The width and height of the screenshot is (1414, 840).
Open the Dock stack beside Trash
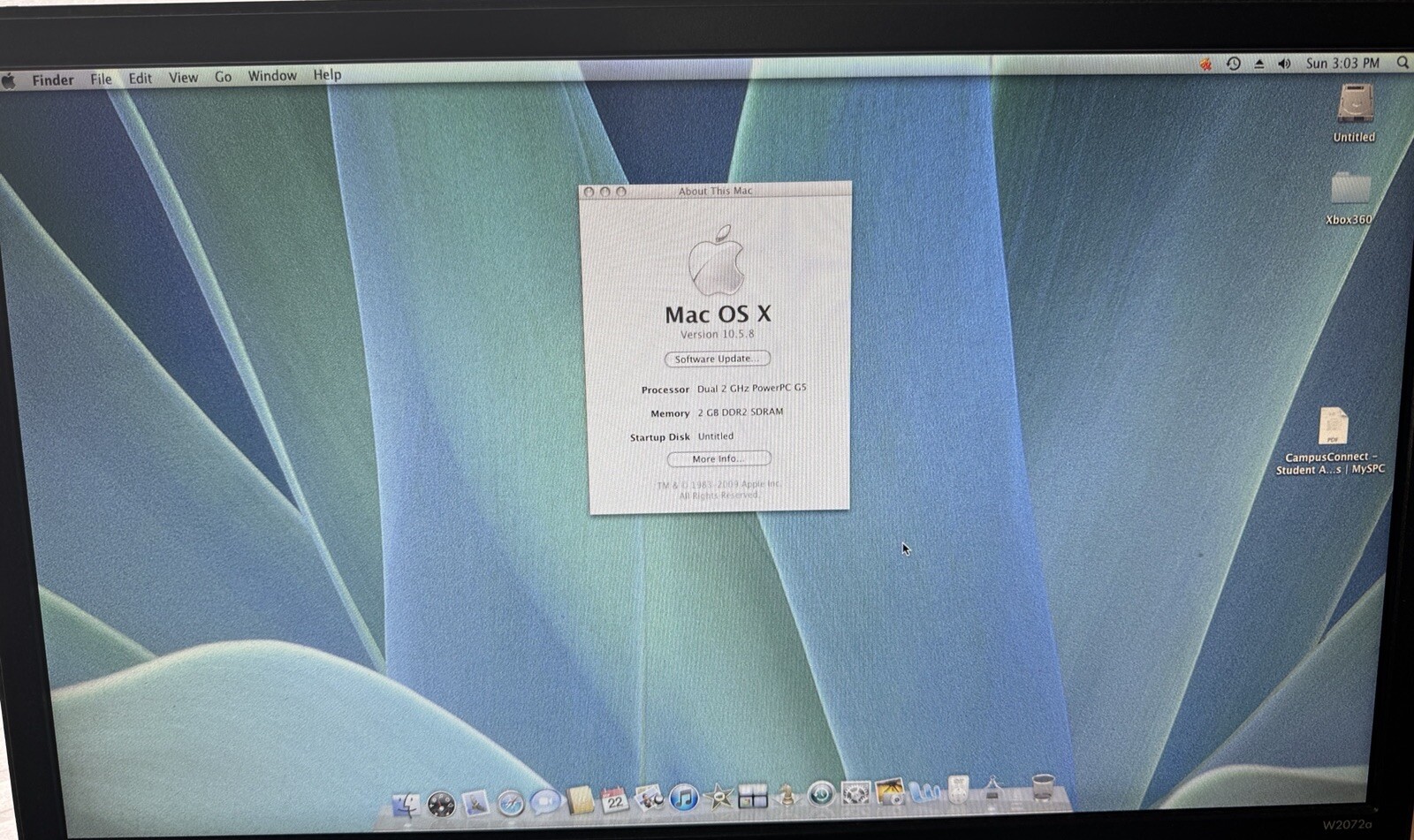992,787
